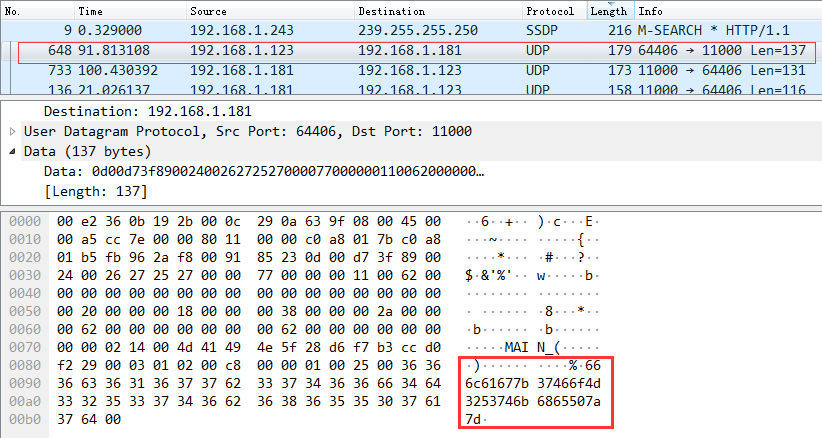Select the UDP packet with Len=116

coord(400,89)
